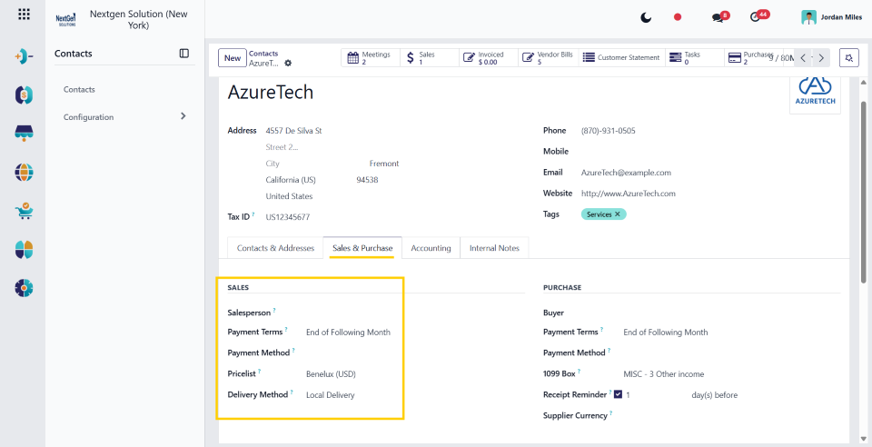Open Sales Payment Terms dropdown
This screenshot has height=447, width=872.
click(x=350, y=332)
